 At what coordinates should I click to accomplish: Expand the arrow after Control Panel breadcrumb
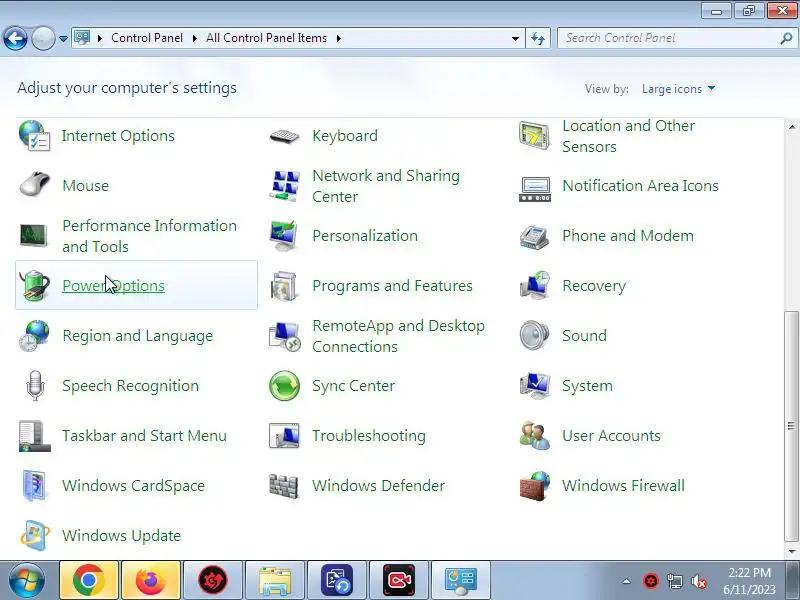click(194, 38)
